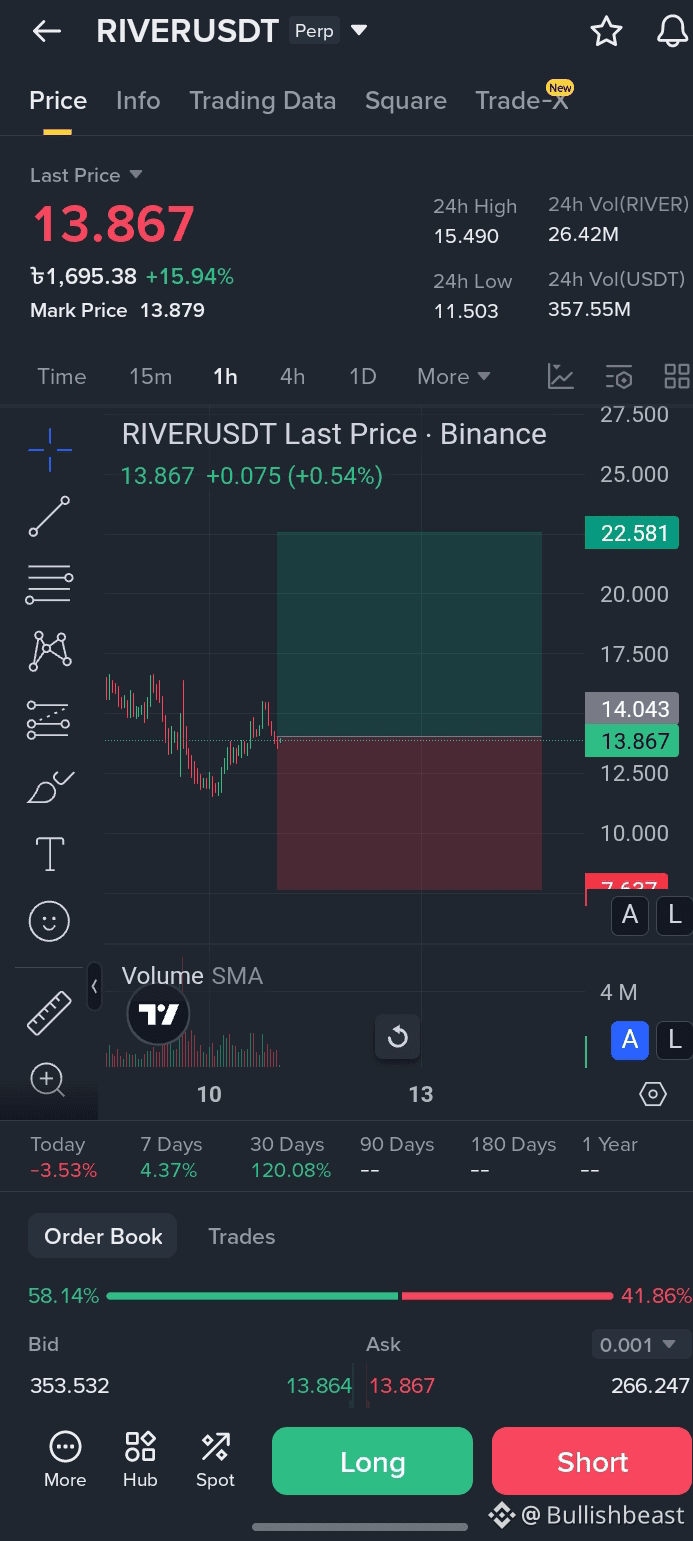
Task: Select the brush drawing tool
Action: click(49, 787)
